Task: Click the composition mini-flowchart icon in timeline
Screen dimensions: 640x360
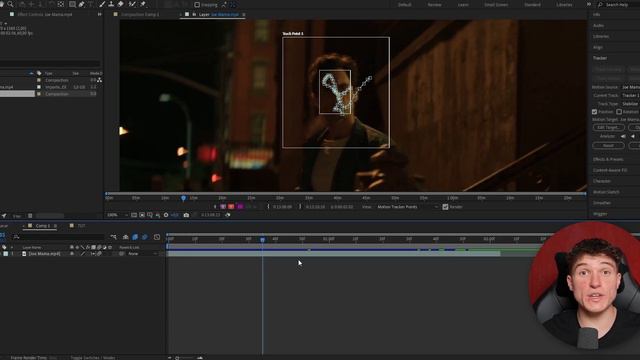Action: pos(113,237)
